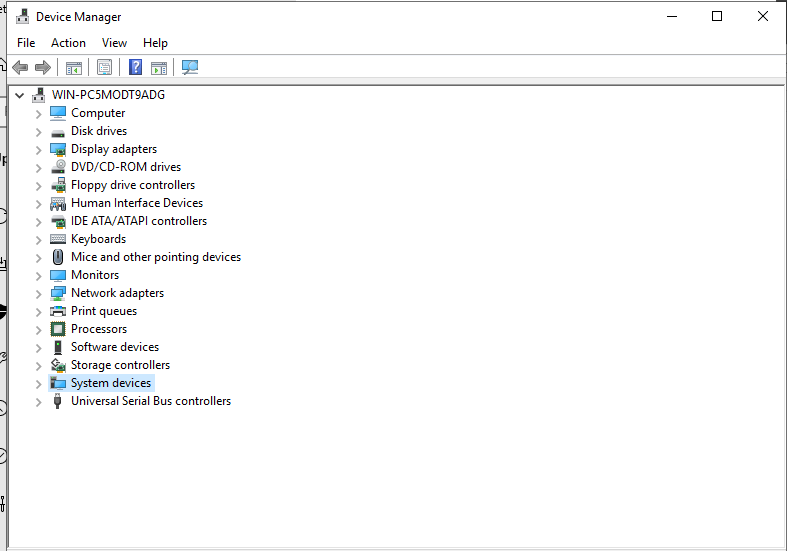Open the View menu
Viewport: 787px width, 551px height.
click(114, 43)
